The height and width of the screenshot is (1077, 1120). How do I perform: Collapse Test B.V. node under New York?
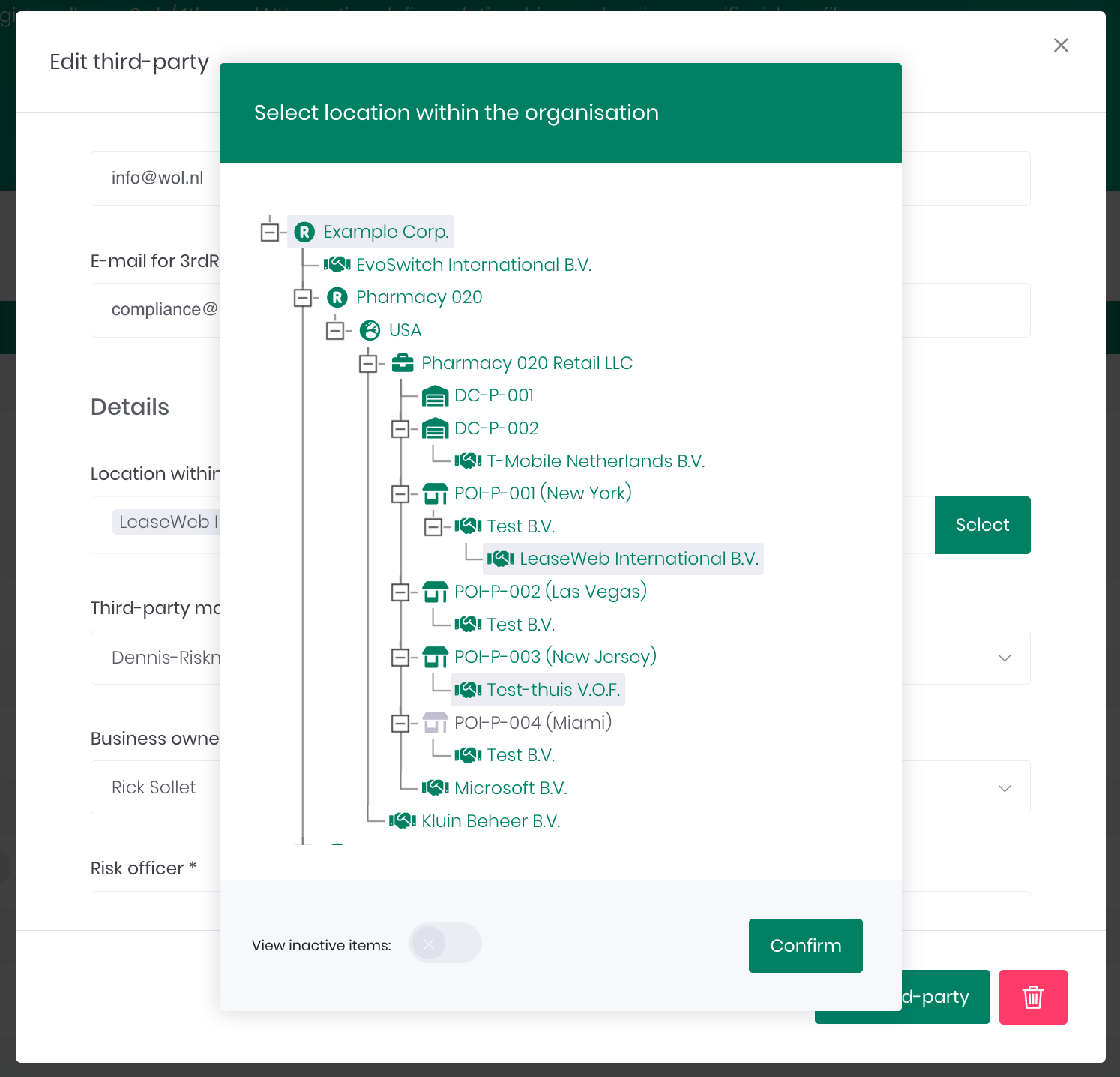pyautogui.click(x=433, y=526)
